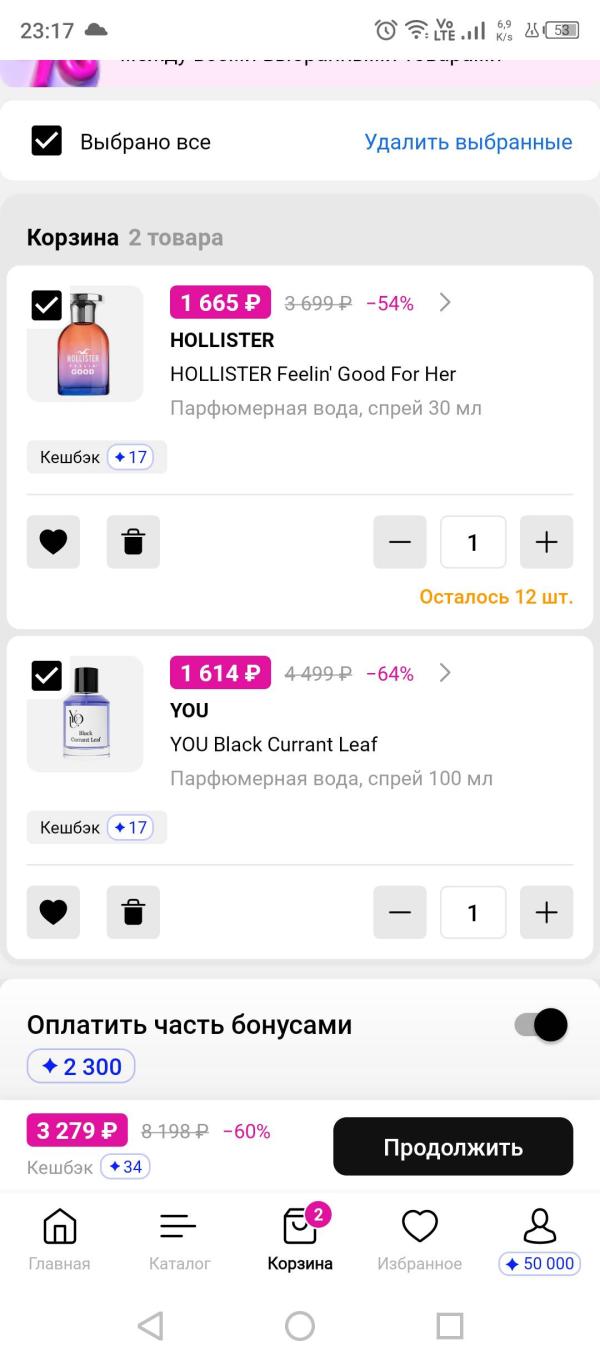Add HOLLISTER perfume to favorites (heart)

pos(53,542)
